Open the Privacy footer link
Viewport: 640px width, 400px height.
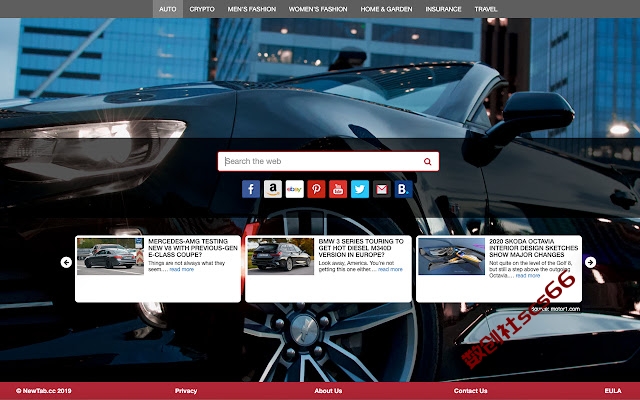pos(186,391)
